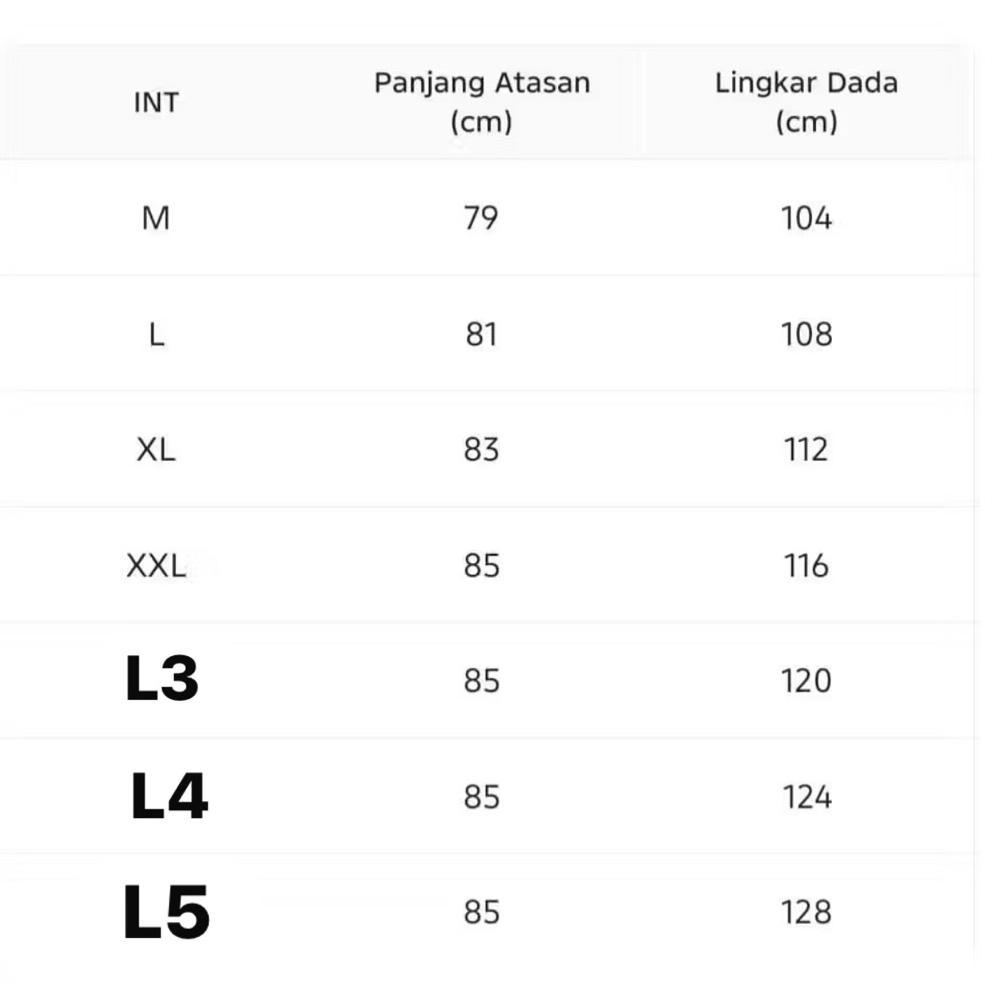Click the XXL size label
This screenshot has width=996, height=996.
coord(156,566)
